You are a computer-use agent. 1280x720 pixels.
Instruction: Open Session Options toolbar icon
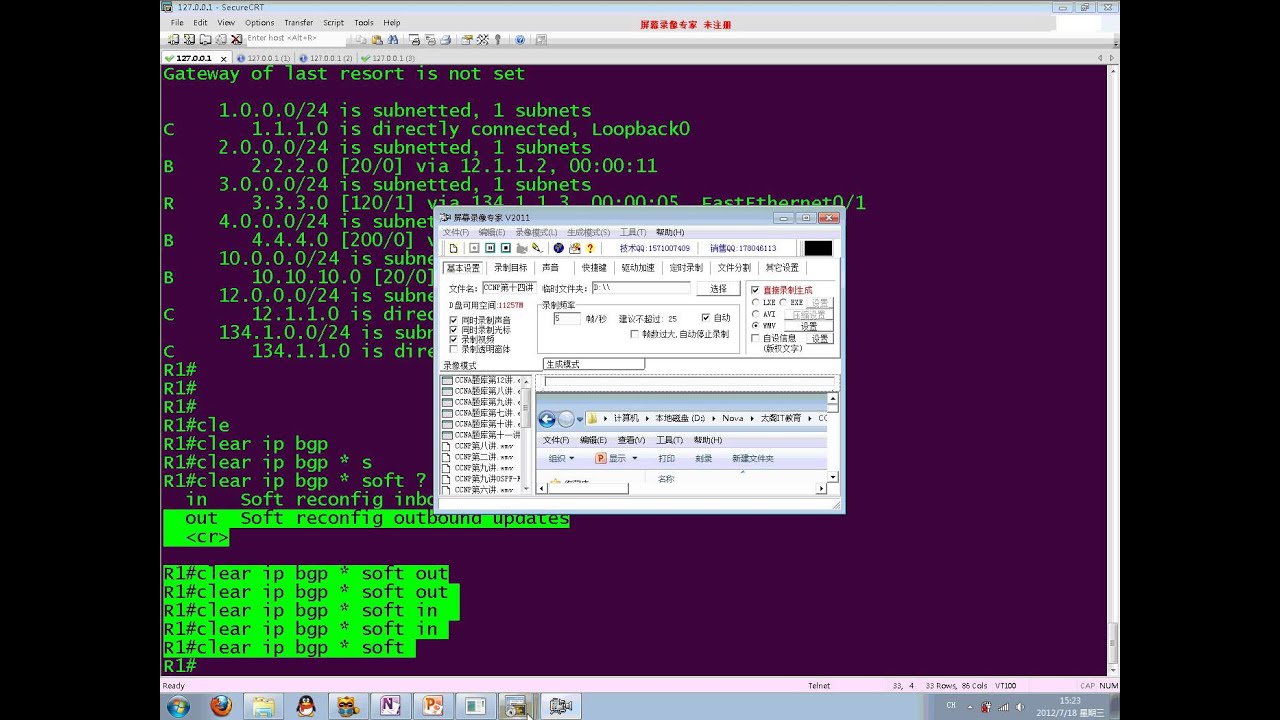click(x=467, y=39)
